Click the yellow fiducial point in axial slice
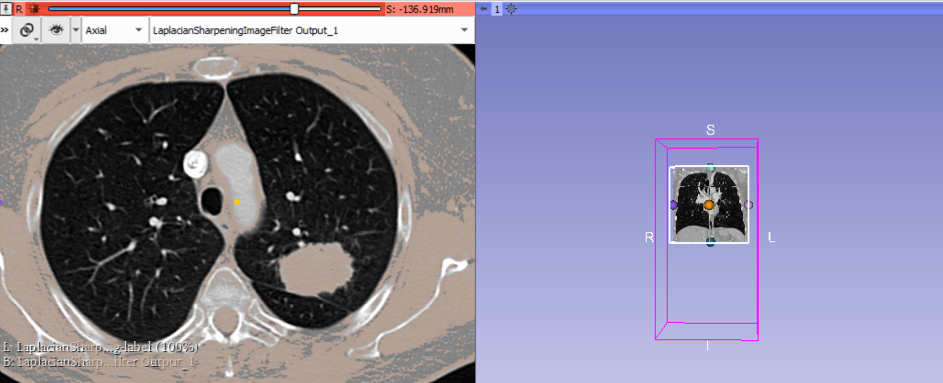 point(237,202)
